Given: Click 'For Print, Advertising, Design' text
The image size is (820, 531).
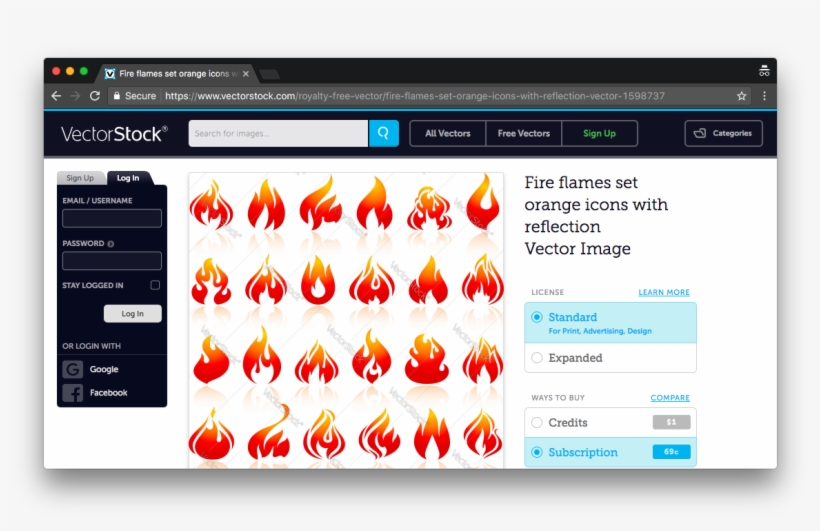Looking at the screenshot, I should (x=600, y=331).
